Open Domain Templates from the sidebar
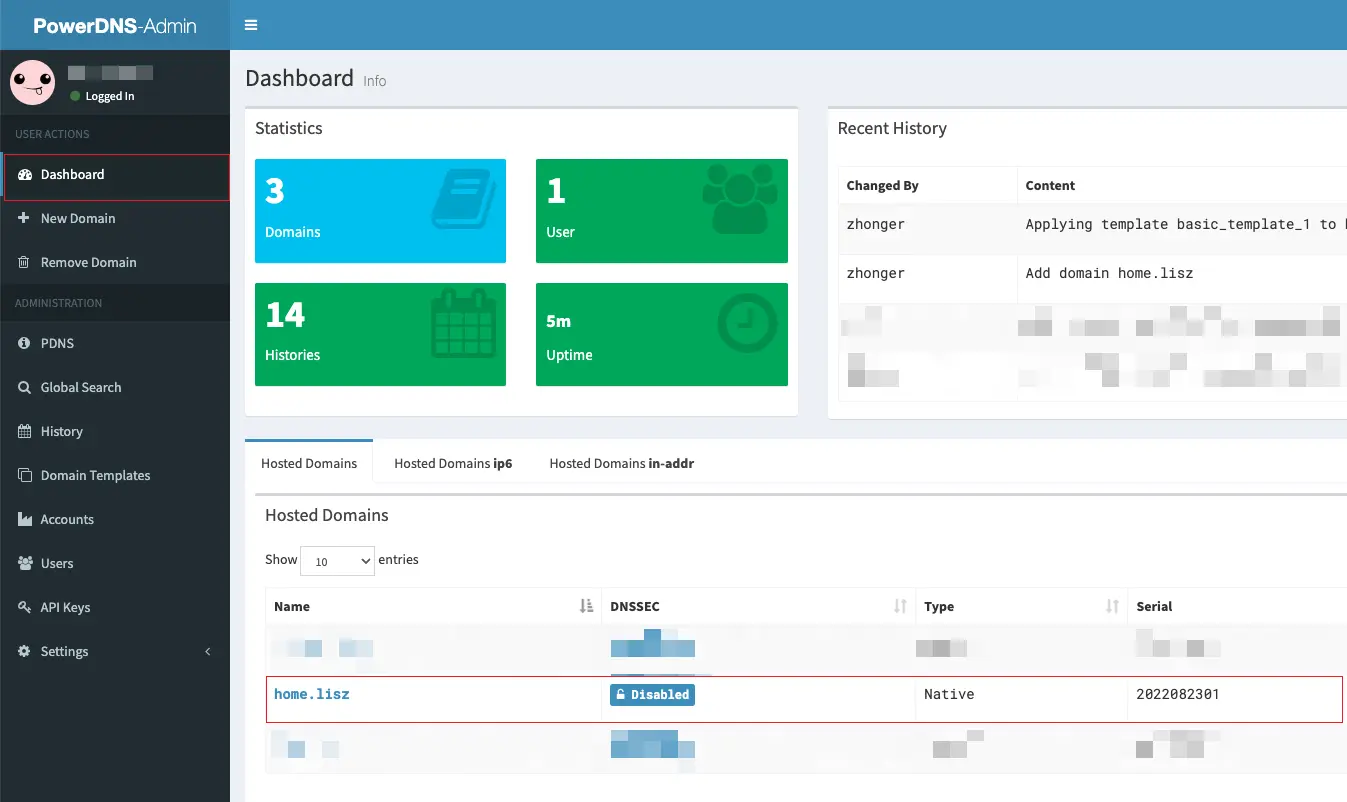The height and width of the screenshot is (802, 1347). tap(95, 475)
